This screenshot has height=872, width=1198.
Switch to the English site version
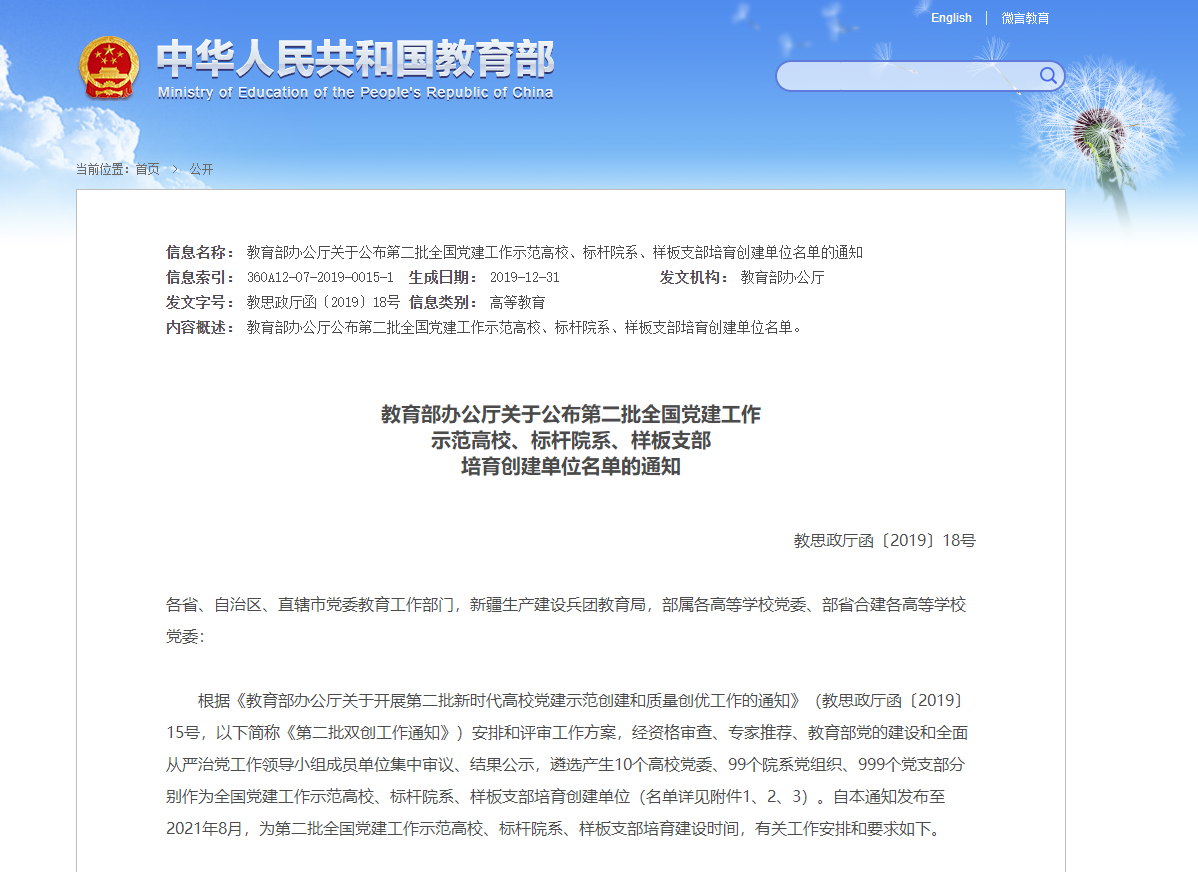pos(951,18)
